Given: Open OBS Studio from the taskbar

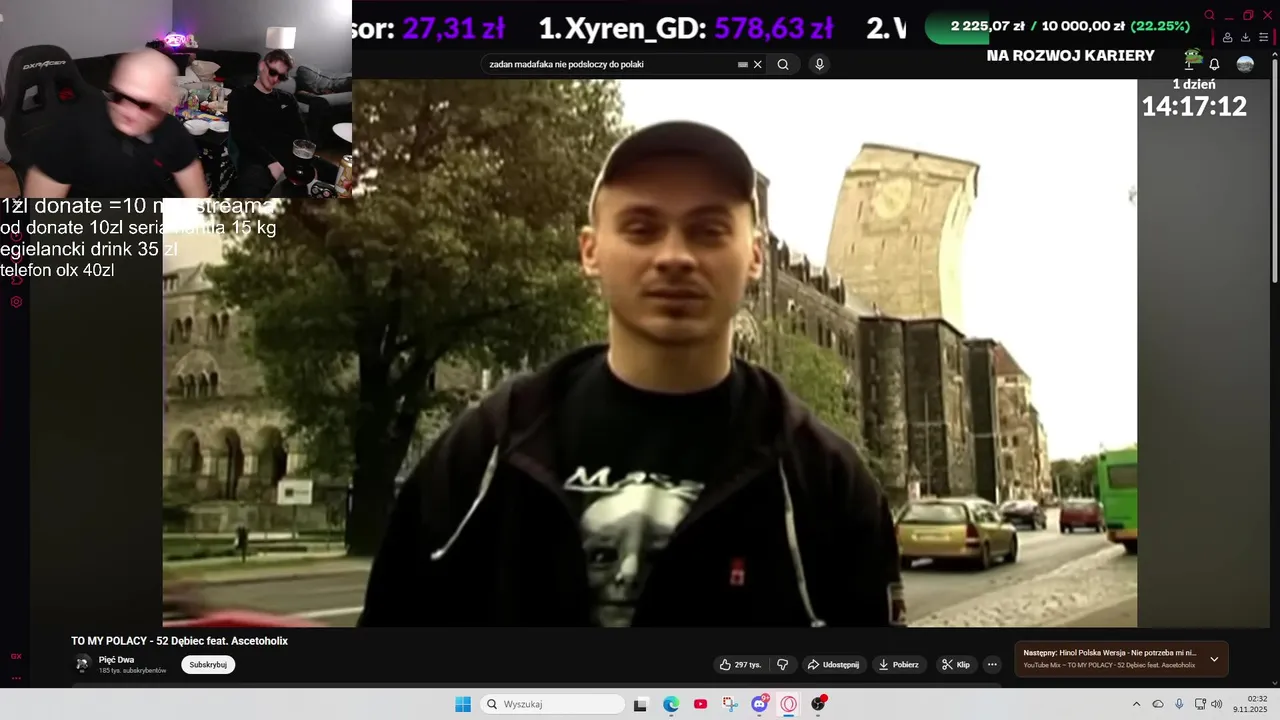Looking at the screenshot, I should click(818, 704).
